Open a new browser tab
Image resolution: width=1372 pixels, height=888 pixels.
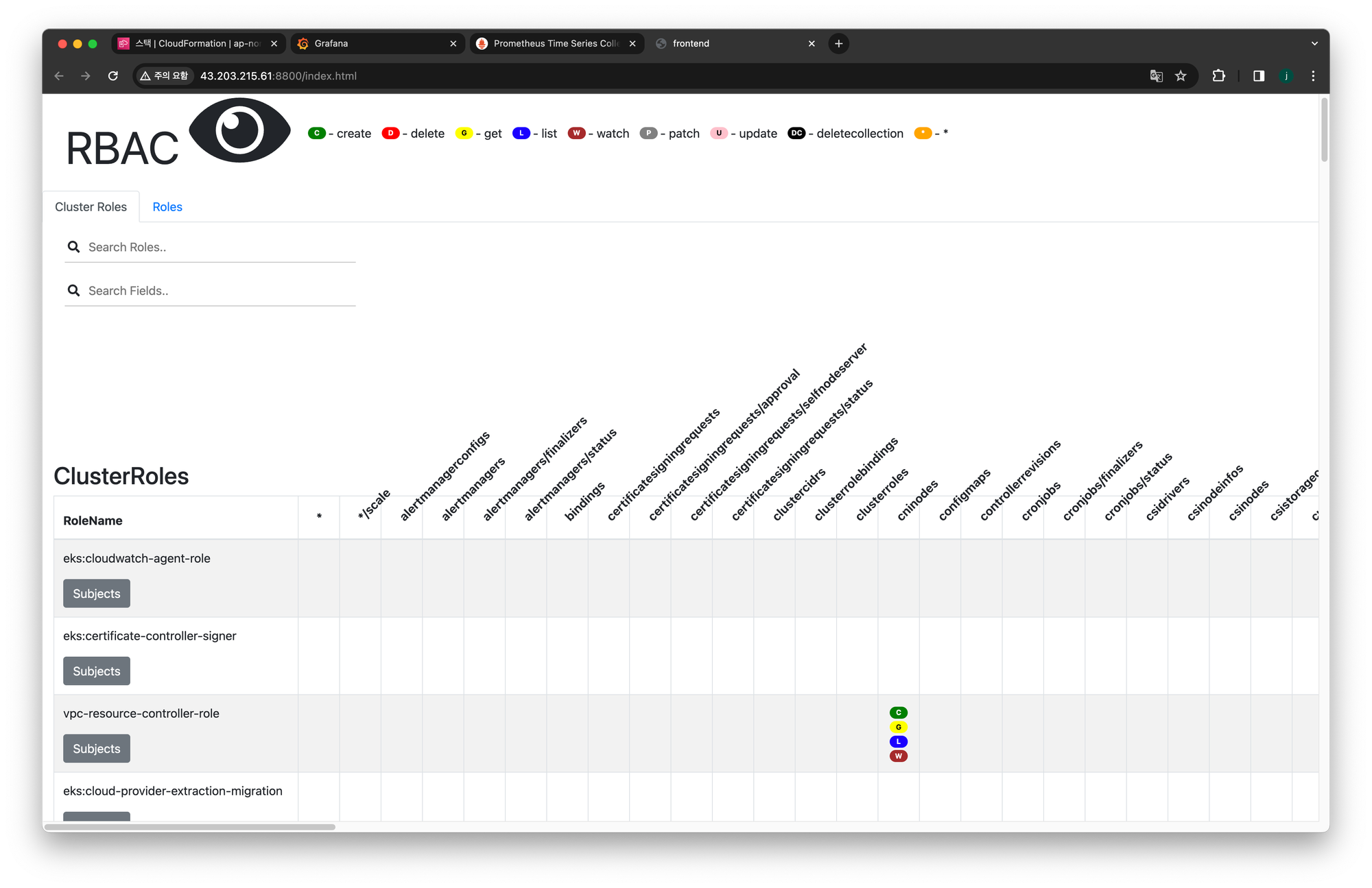tap(838, 43)
